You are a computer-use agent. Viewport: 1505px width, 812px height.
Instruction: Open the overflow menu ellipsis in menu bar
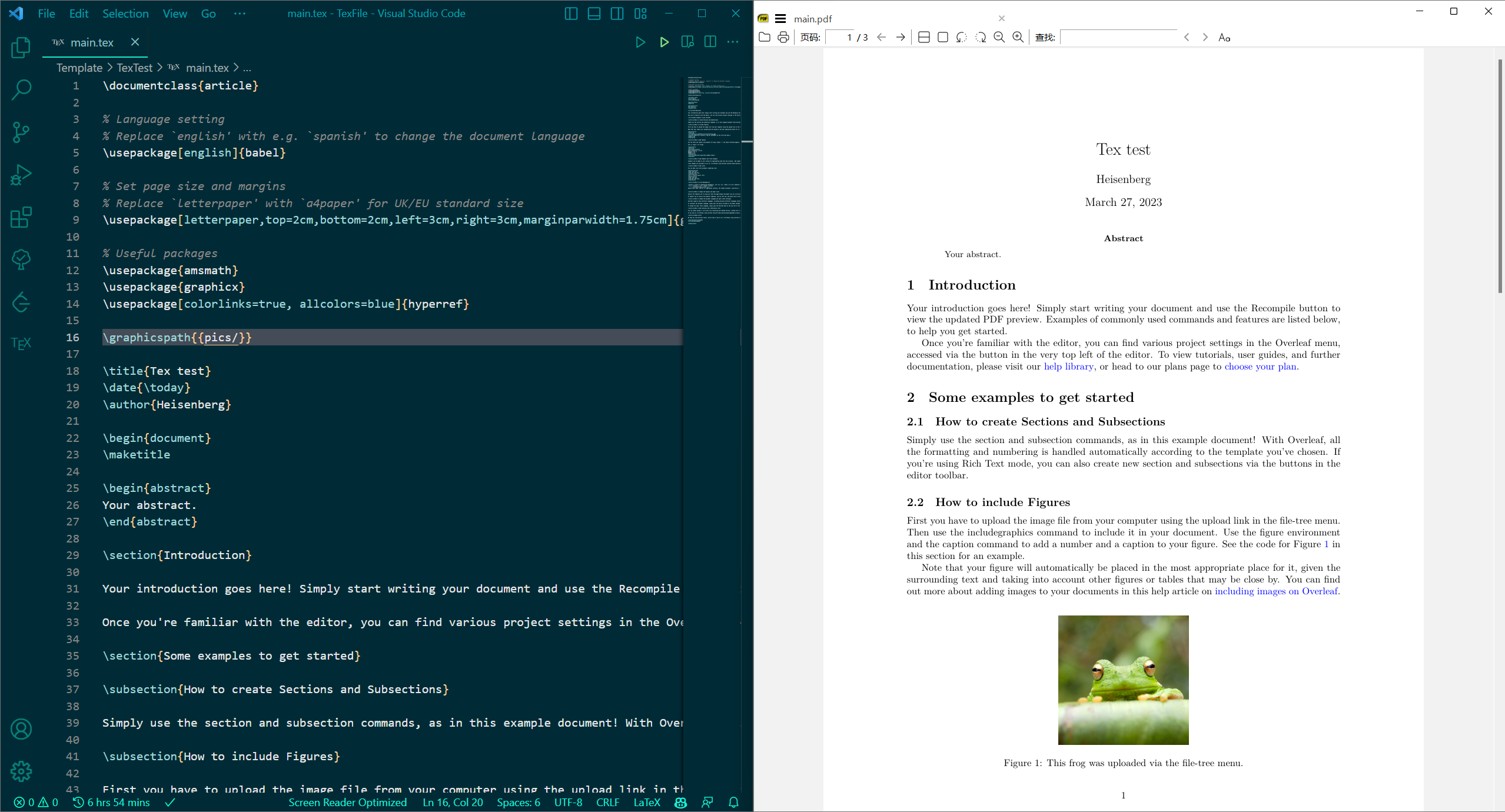pos(240,14)
